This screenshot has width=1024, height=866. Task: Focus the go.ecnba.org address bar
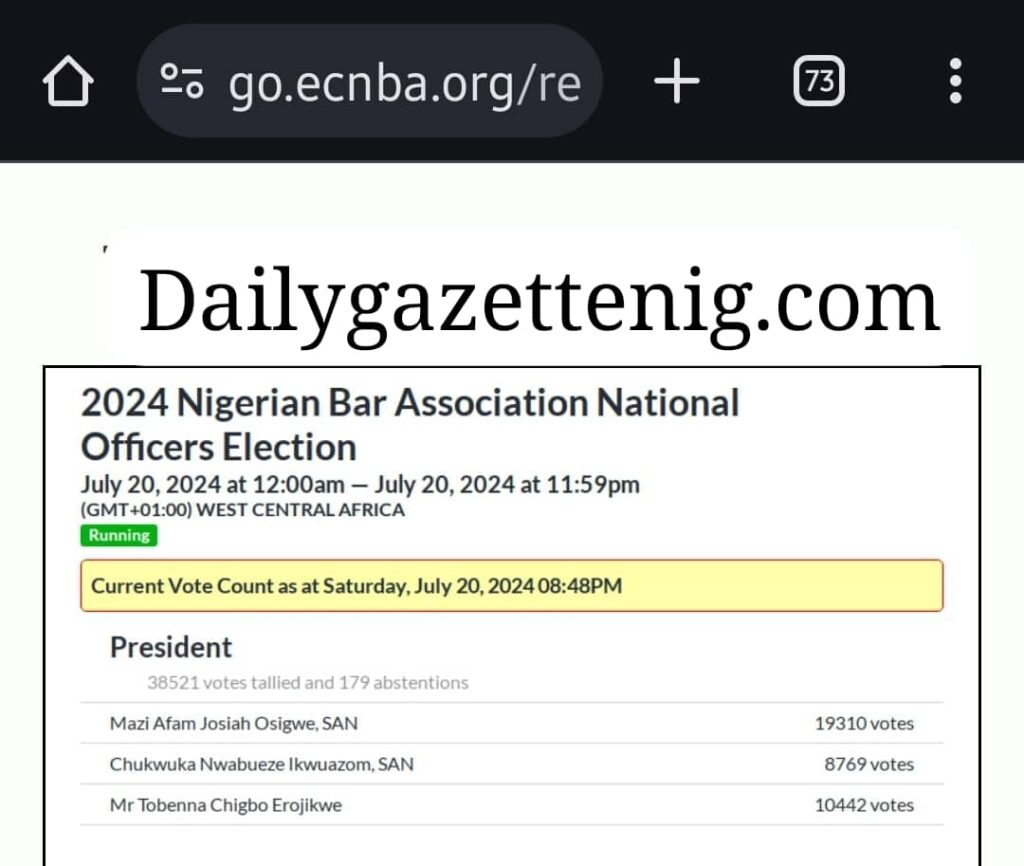point(404,83)
